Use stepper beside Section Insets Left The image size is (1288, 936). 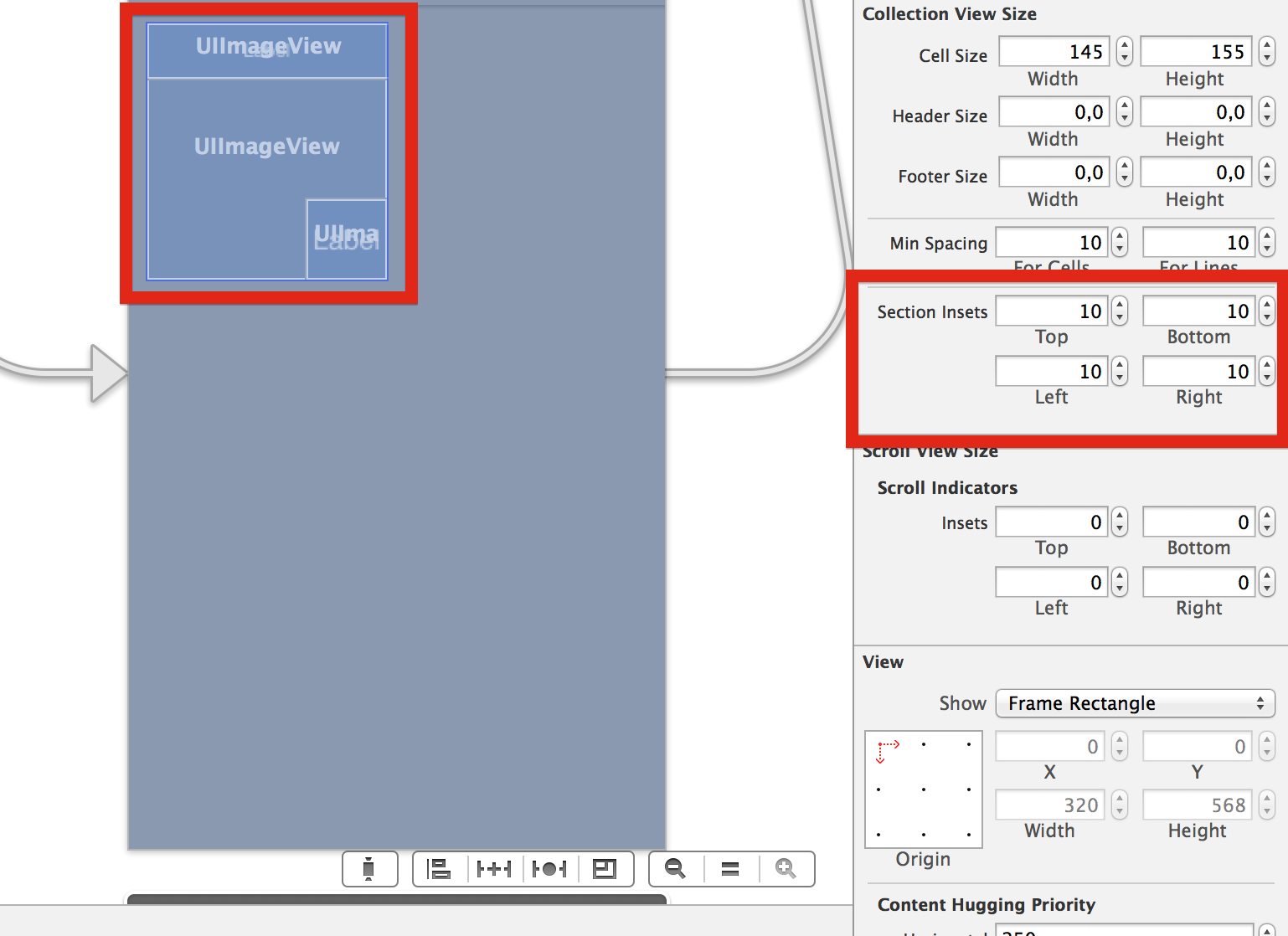point(1120,372)
